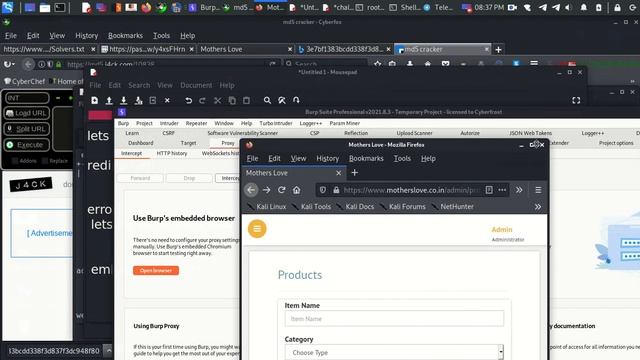Open Document menu in the Mousepad window

click(x=196, y=85)
